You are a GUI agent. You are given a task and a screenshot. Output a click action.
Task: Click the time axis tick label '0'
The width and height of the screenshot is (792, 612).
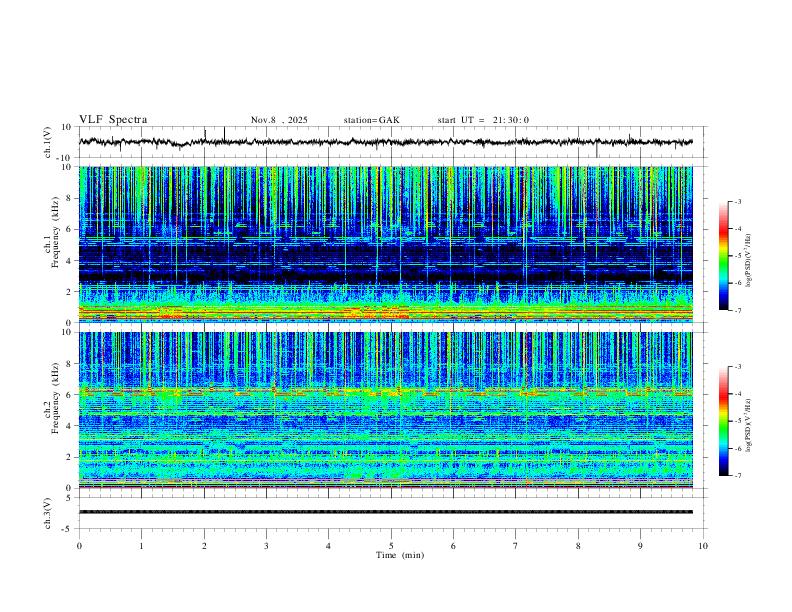pyautogui.click(x=79, y=546)
